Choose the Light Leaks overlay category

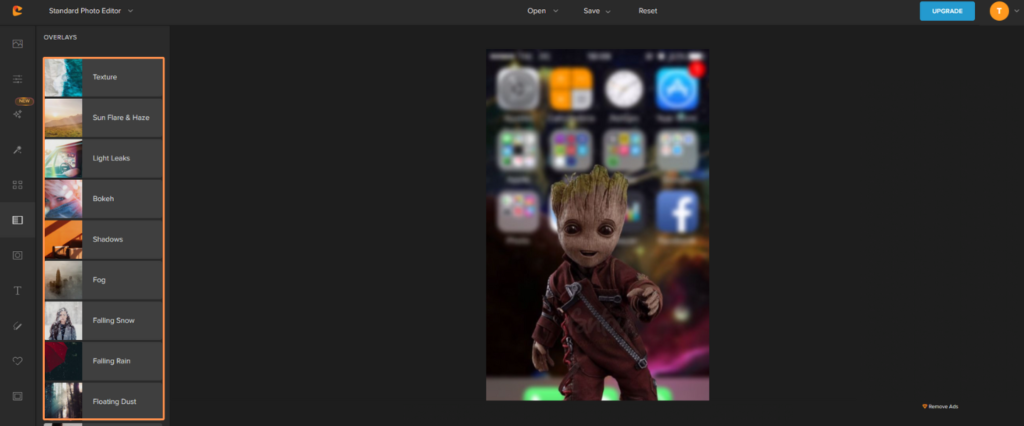[103, 158]
